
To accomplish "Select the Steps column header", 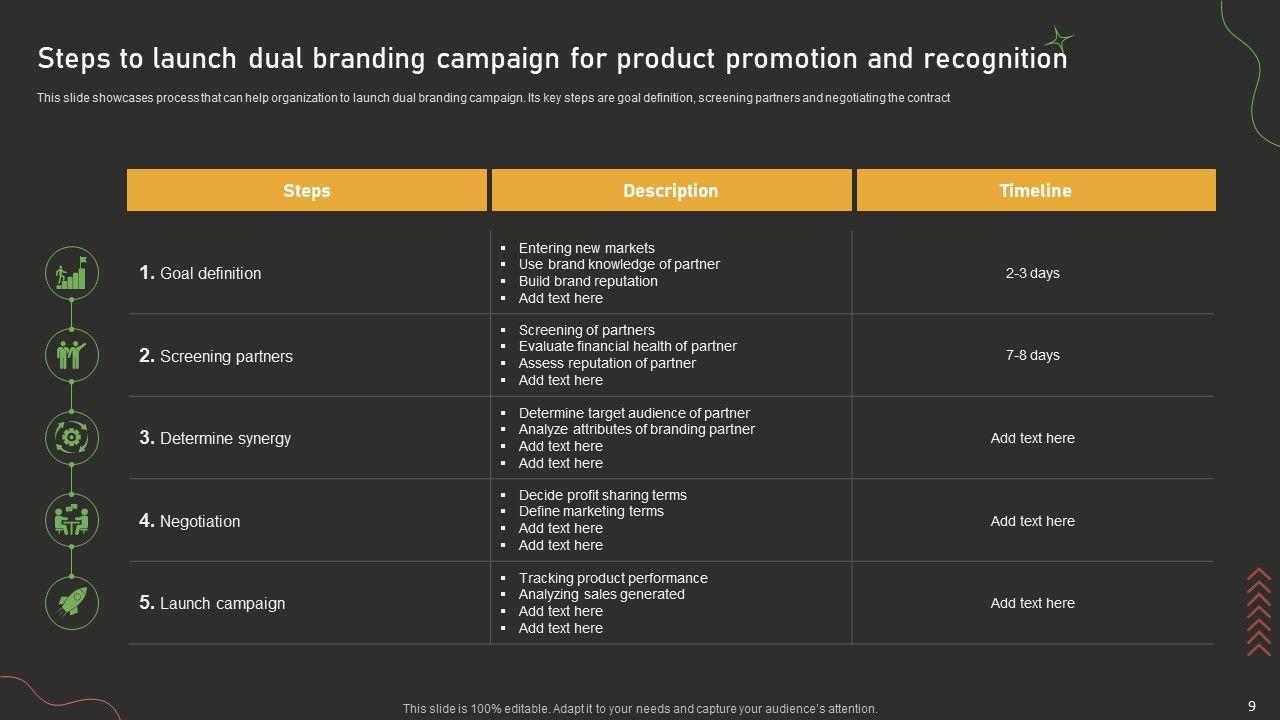I will pyautogui.click(x=307, y=190).
